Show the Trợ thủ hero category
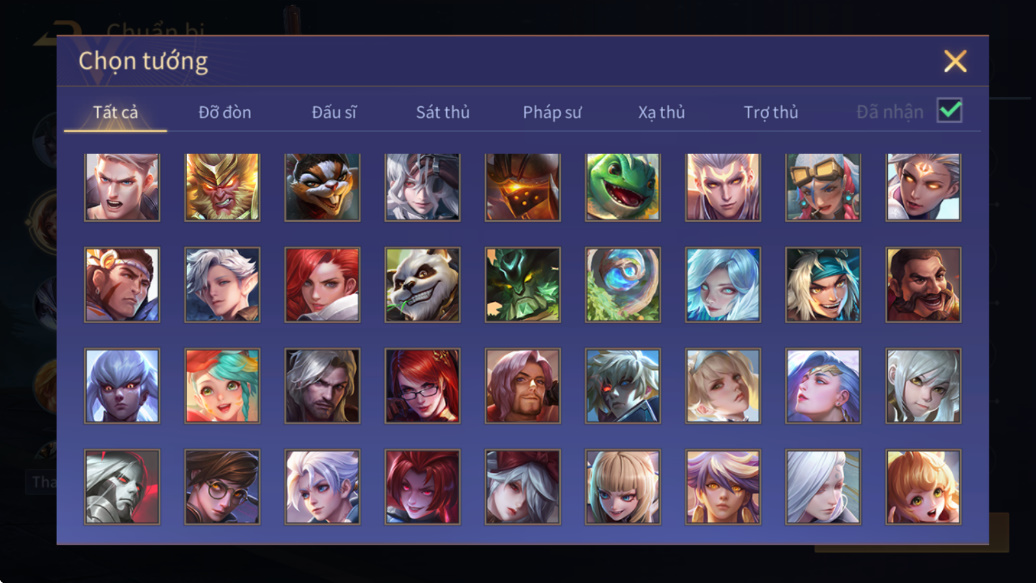The width and height of the screenshot is (1036, 583). (x=771, y=112)
